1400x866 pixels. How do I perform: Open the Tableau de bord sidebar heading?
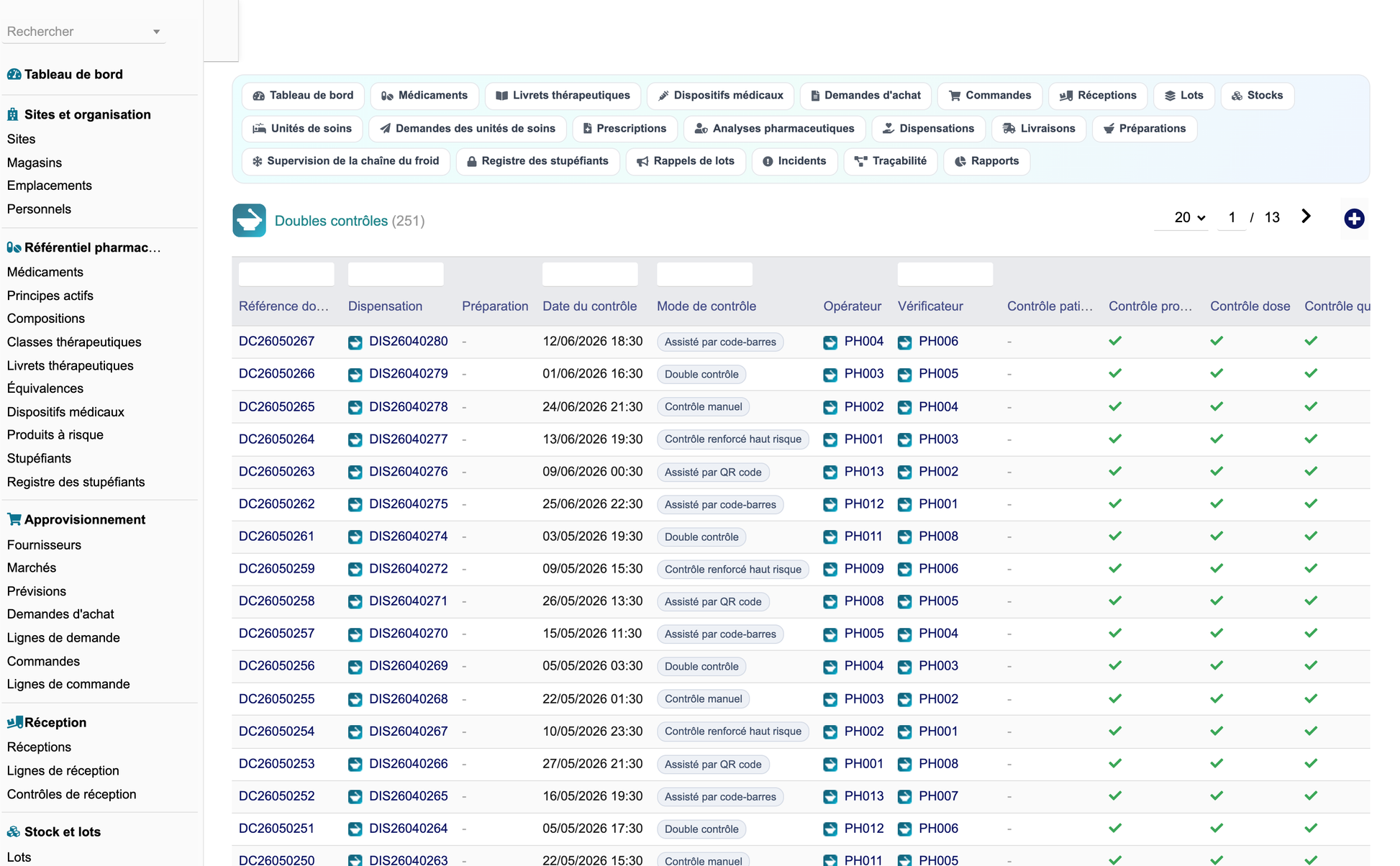coord(73,74)
